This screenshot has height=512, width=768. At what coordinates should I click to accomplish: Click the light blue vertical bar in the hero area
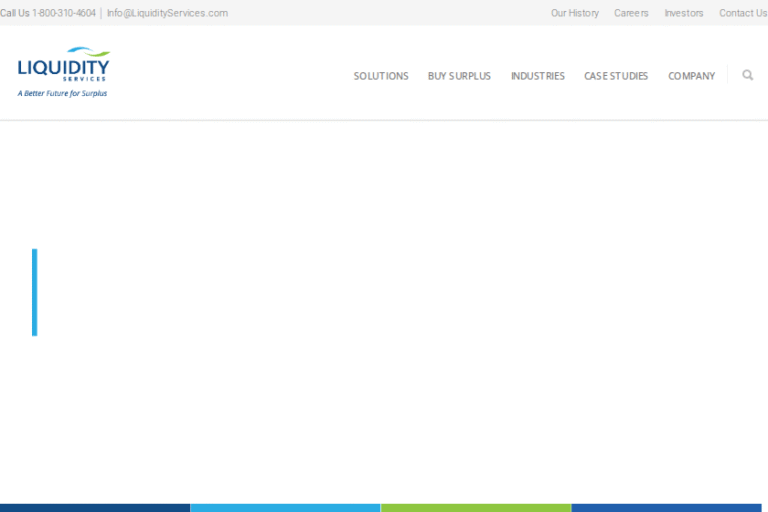tap(34, 292)
